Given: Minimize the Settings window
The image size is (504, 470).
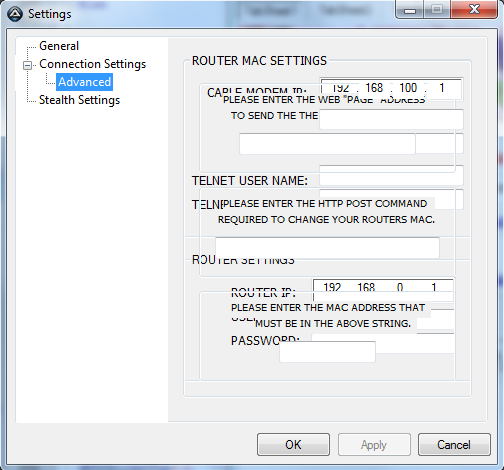Looking at the screenshot, I should click(410, 10).
